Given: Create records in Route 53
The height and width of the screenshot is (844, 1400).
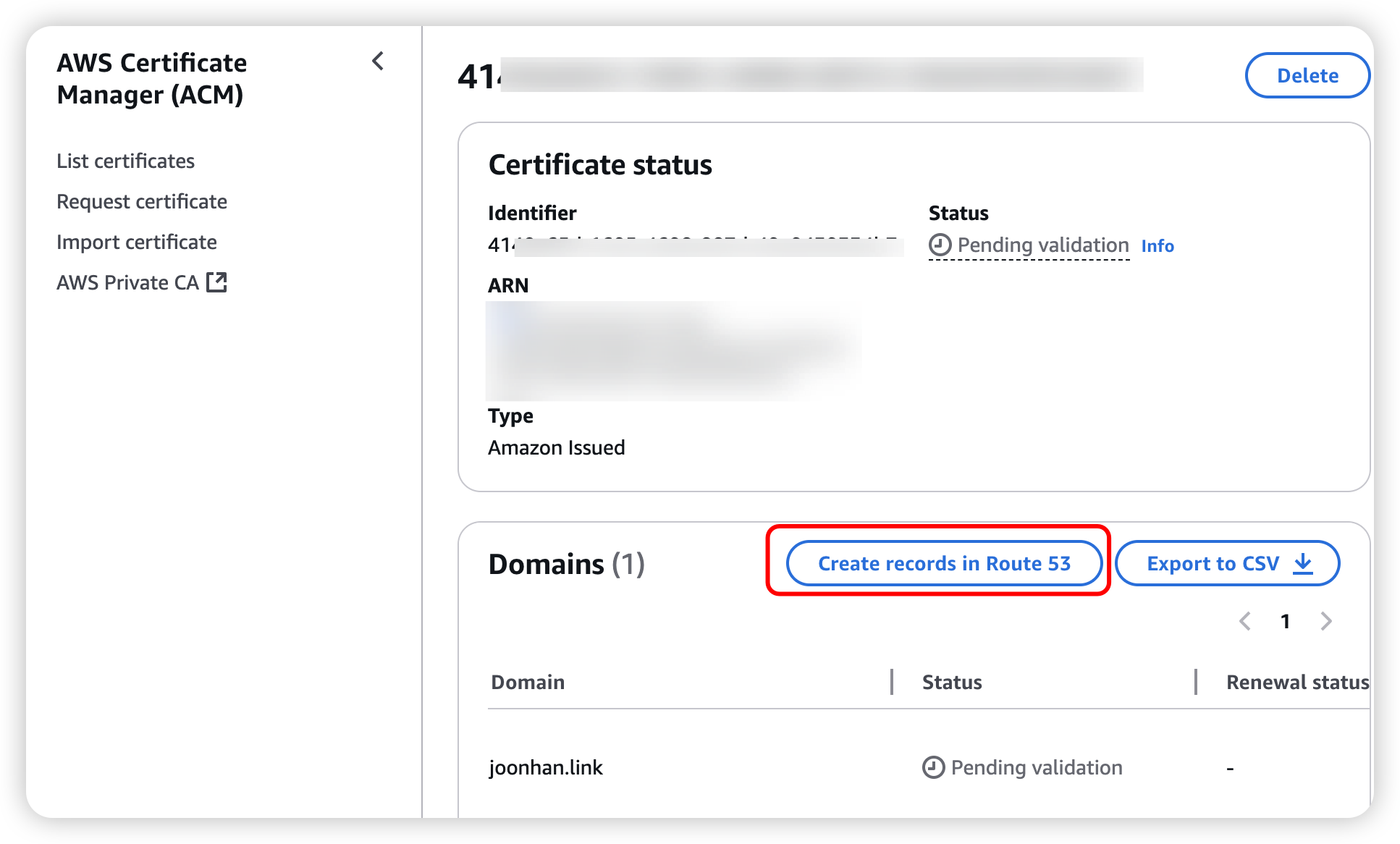Looking at the screenshot, I should click(x=944, y=563).
